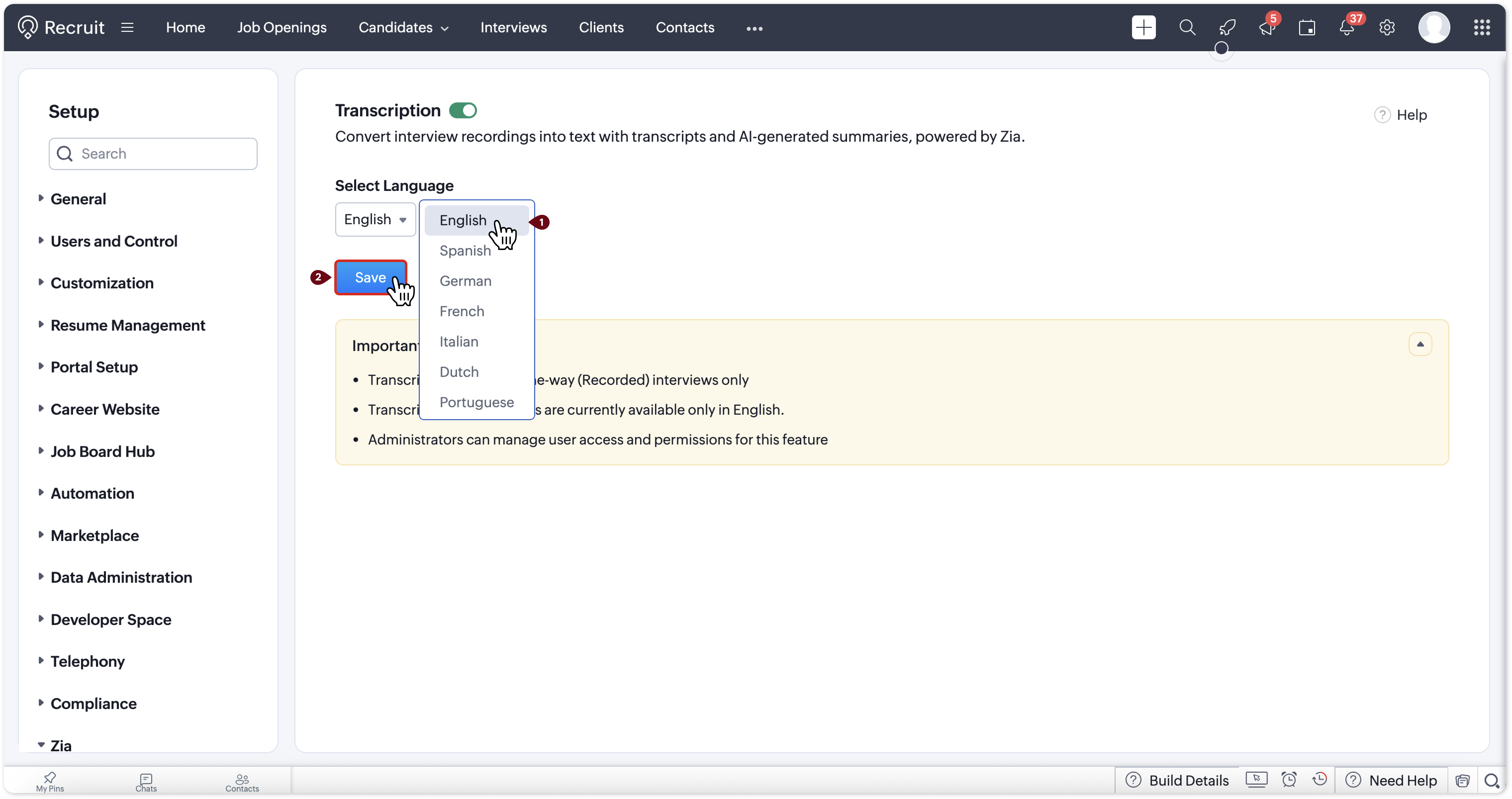Open the announcements megaphone icon

[x=1266, y=28]
